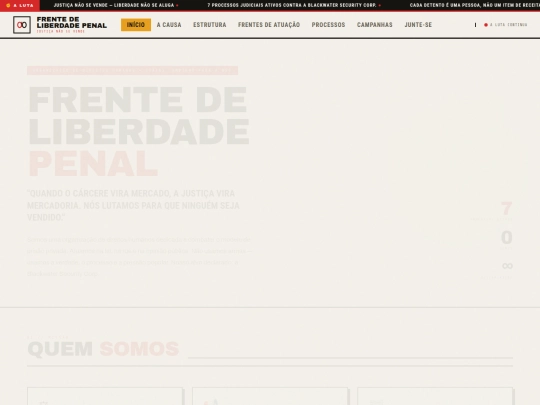
Task: Go to the A Causa section
Action: (x=169, y=25)
